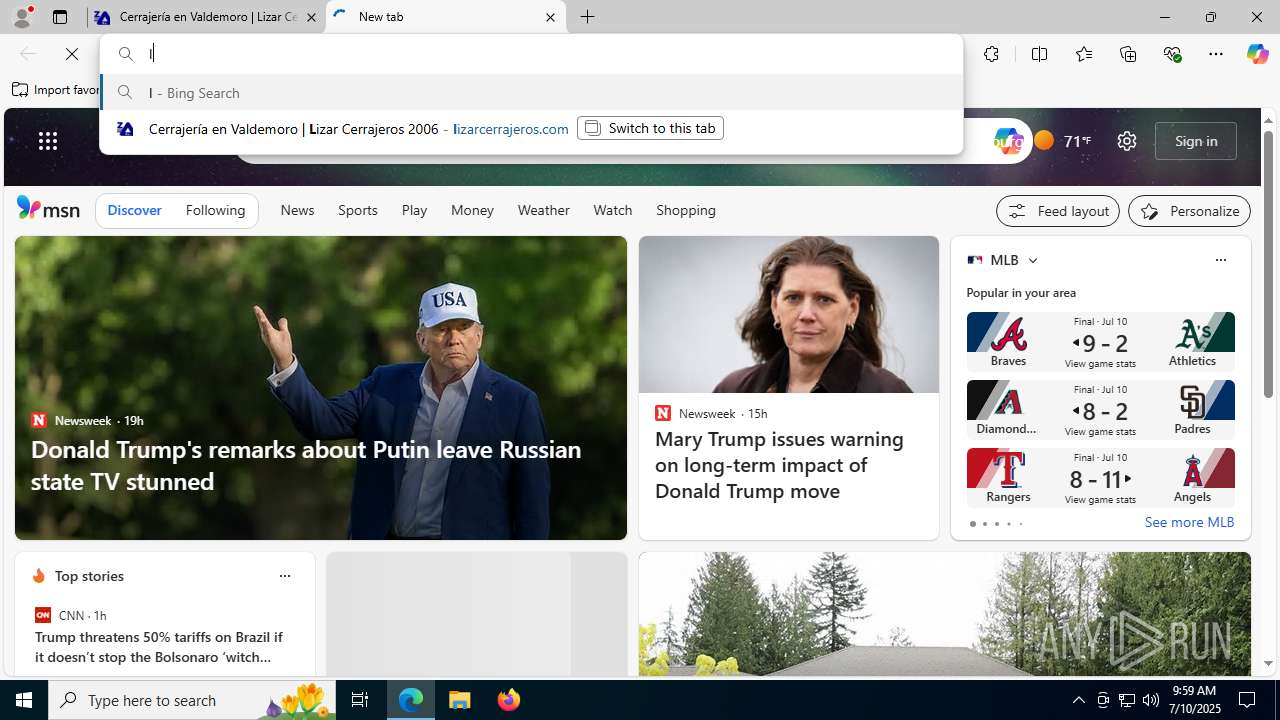Open MSN page settings gear
1280x720 pixels.
click(1127, 141)
